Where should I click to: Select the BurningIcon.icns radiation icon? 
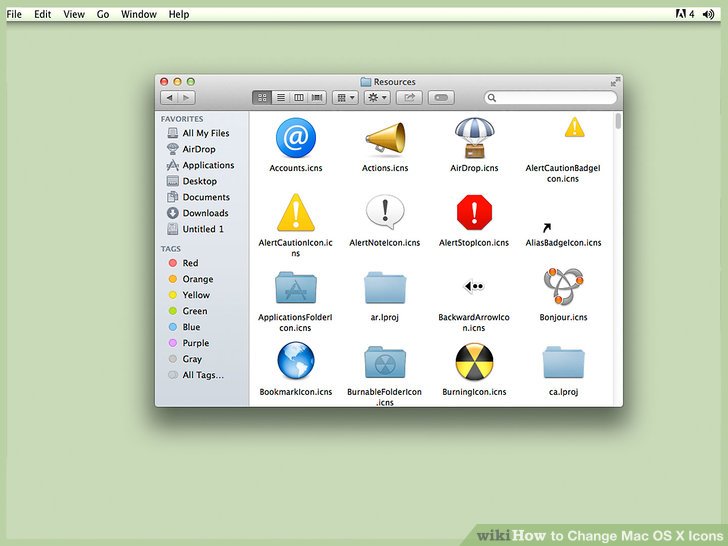point(474,362)
